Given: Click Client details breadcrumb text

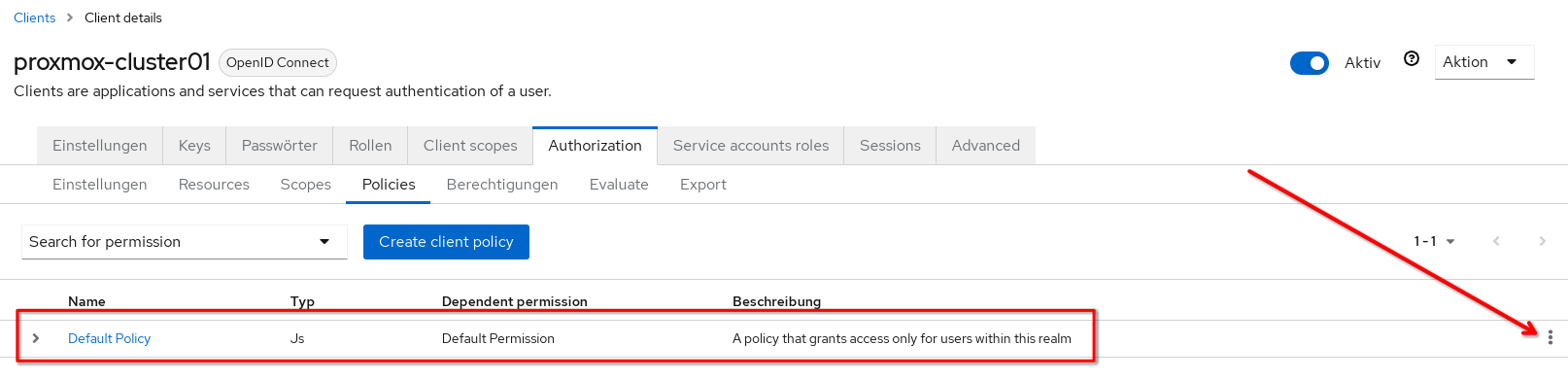Looking at the screenshot, I should [123, 17].
